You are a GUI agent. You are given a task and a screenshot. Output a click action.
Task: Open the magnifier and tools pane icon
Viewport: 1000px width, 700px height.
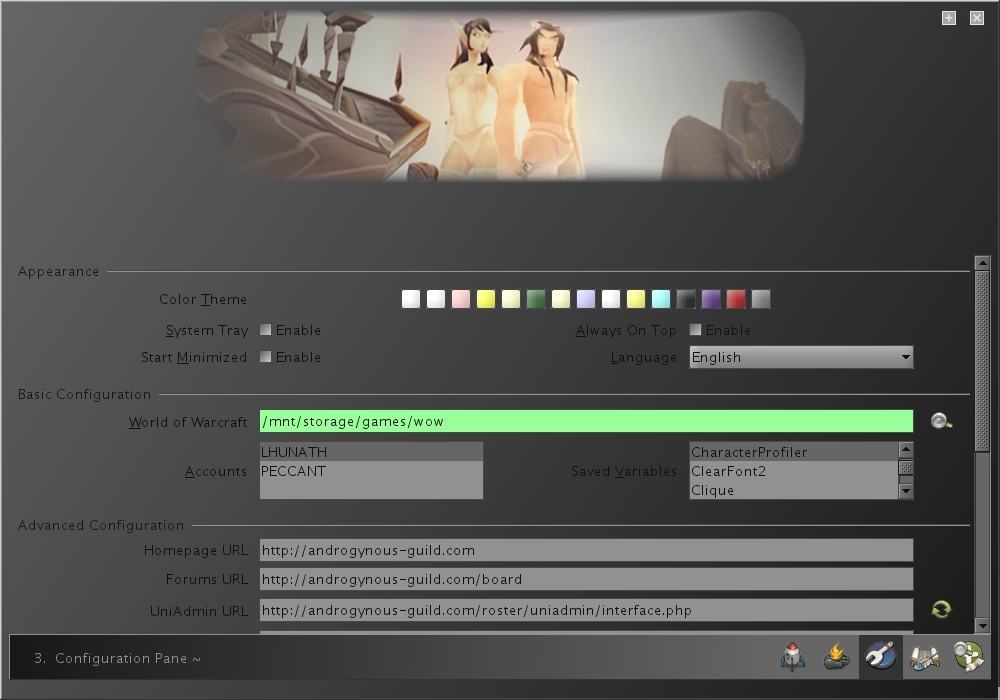point(968,657)
